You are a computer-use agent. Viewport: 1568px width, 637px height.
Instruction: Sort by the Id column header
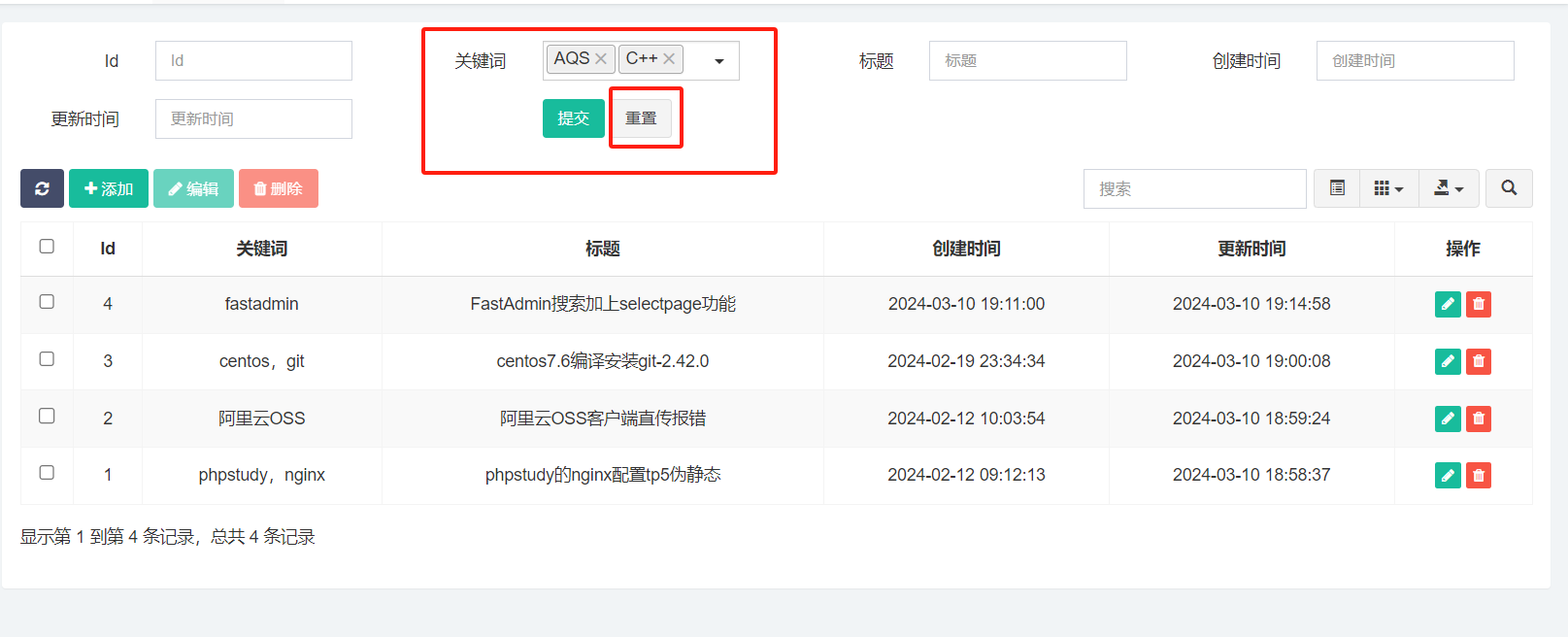tap(108, 249)
